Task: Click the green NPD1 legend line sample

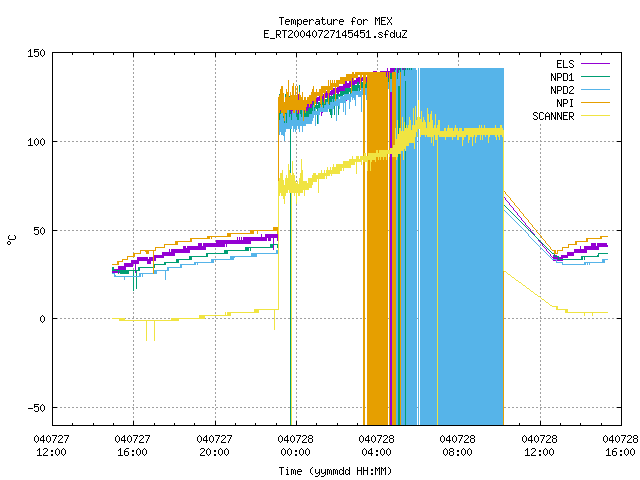Action: (595, 76)
